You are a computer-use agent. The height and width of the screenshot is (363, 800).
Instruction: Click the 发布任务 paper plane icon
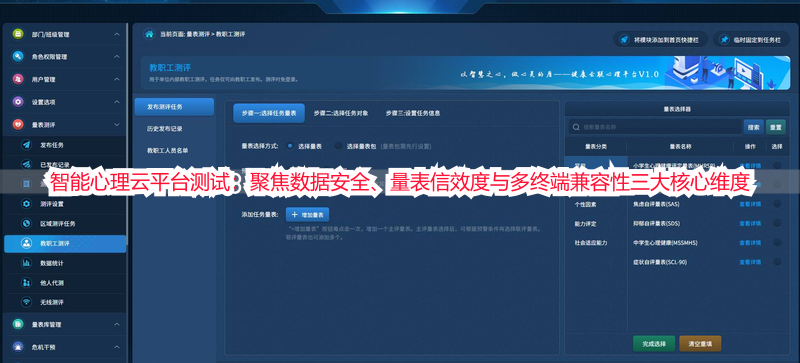pos(27,144)
